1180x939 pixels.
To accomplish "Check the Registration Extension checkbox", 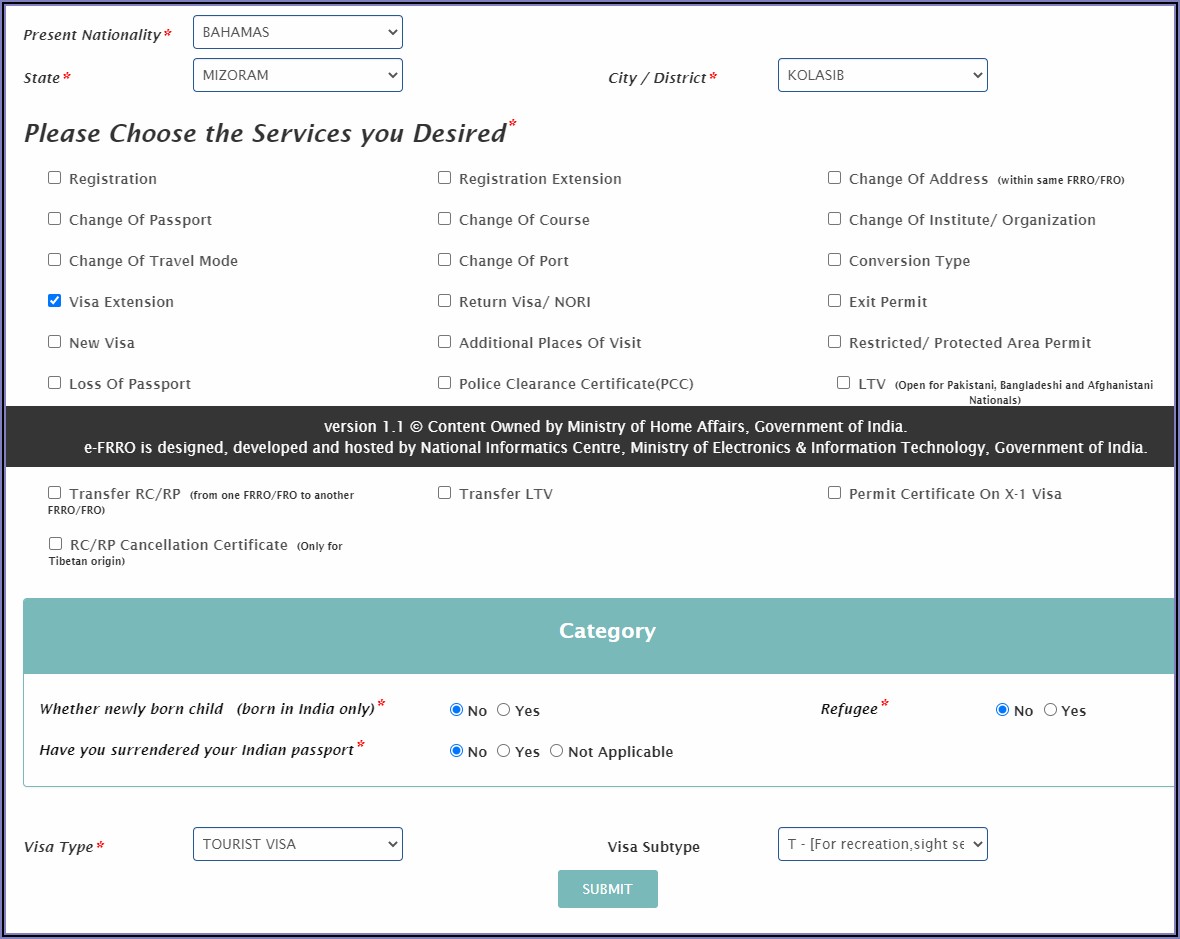I will [444, 178].
